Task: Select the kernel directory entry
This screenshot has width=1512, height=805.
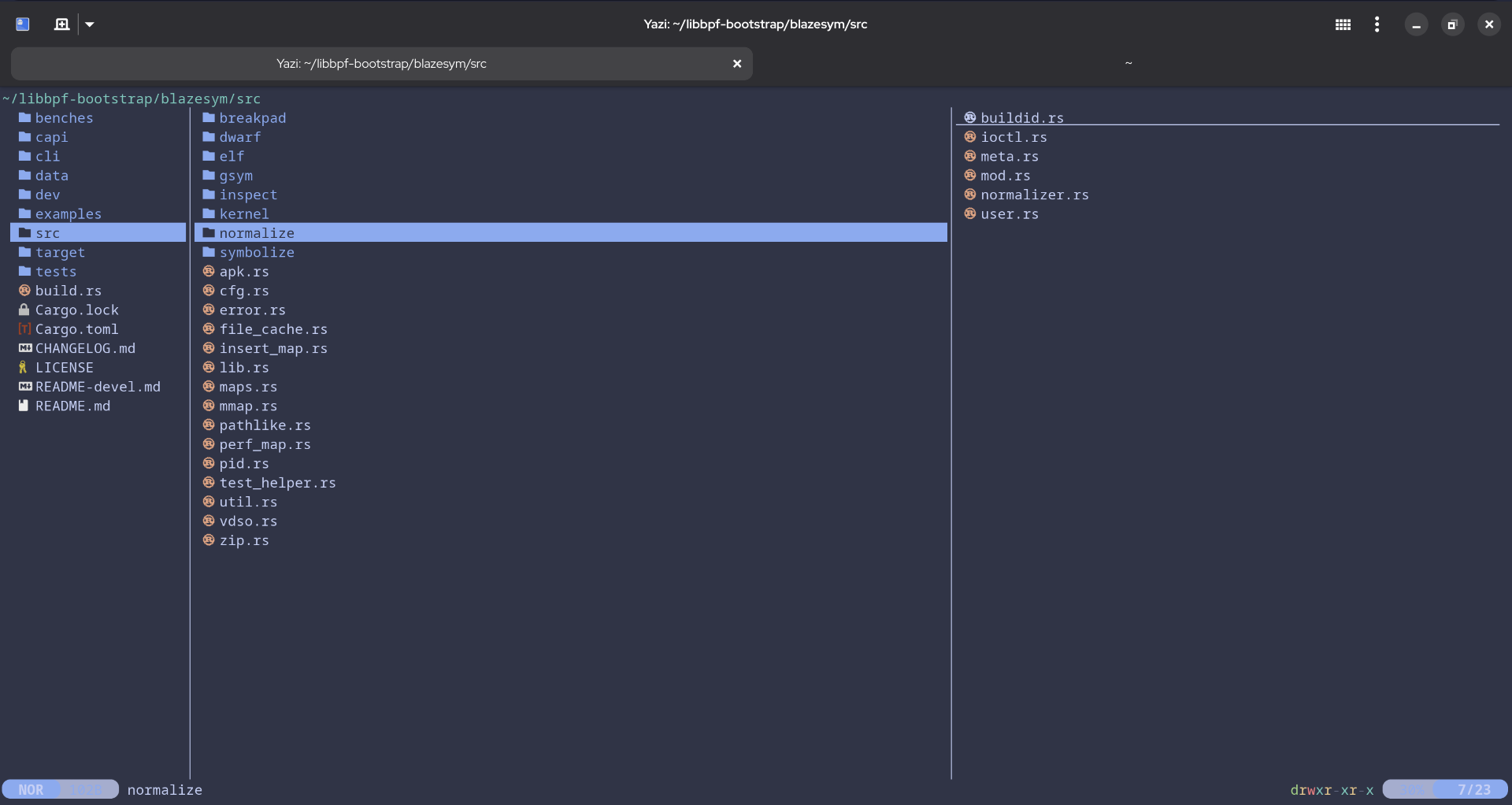Action: coord(244,214)
